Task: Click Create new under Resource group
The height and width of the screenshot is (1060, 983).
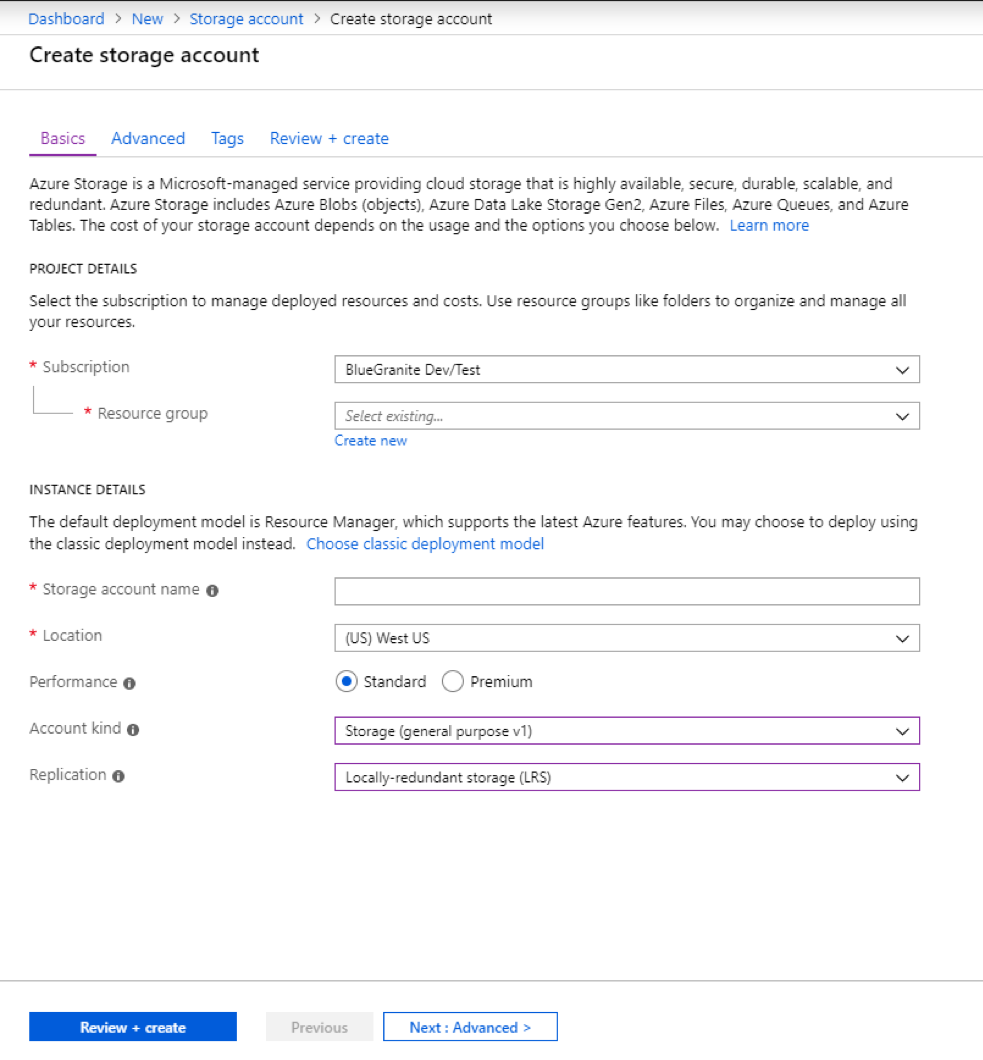Action: (x=371, y=440)
